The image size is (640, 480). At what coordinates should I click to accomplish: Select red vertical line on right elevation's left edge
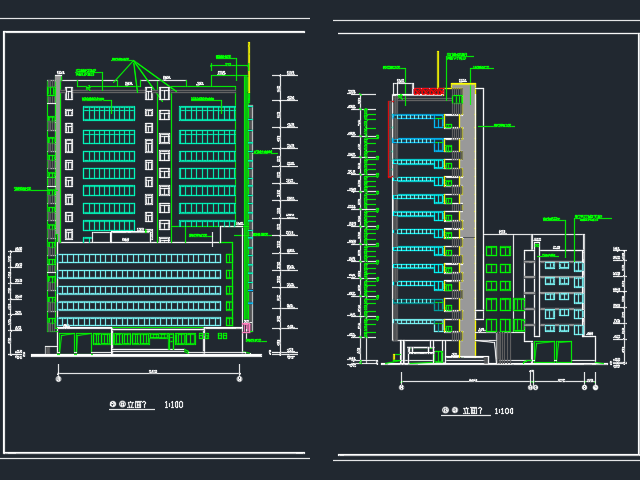tap(390, 137)
